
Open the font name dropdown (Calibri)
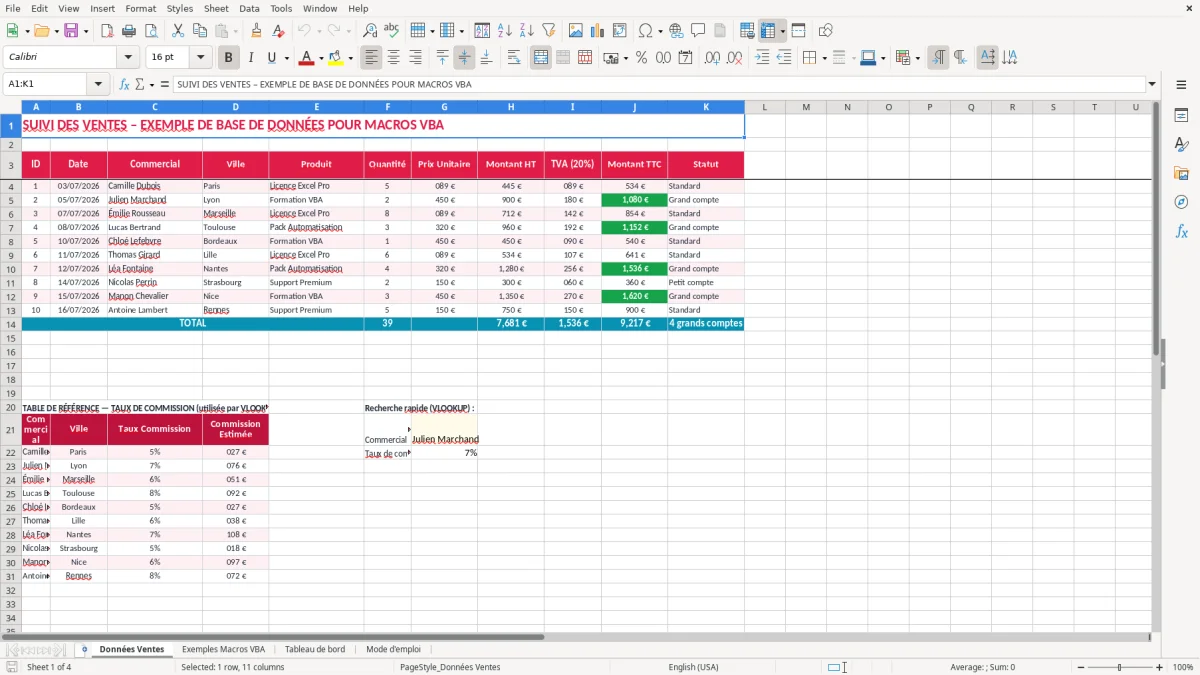(x=127, y=58)
